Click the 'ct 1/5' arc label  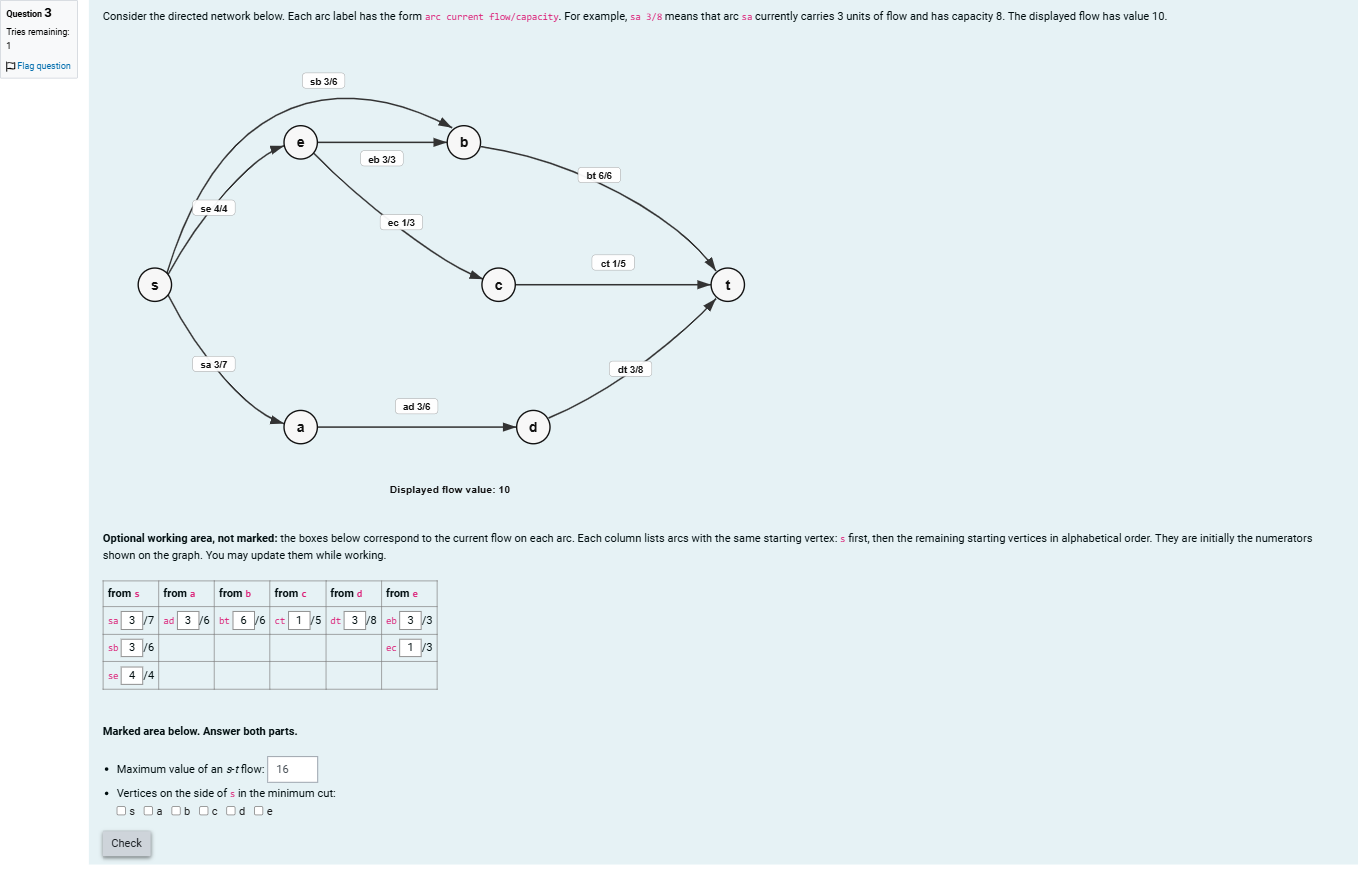[613, 263]
